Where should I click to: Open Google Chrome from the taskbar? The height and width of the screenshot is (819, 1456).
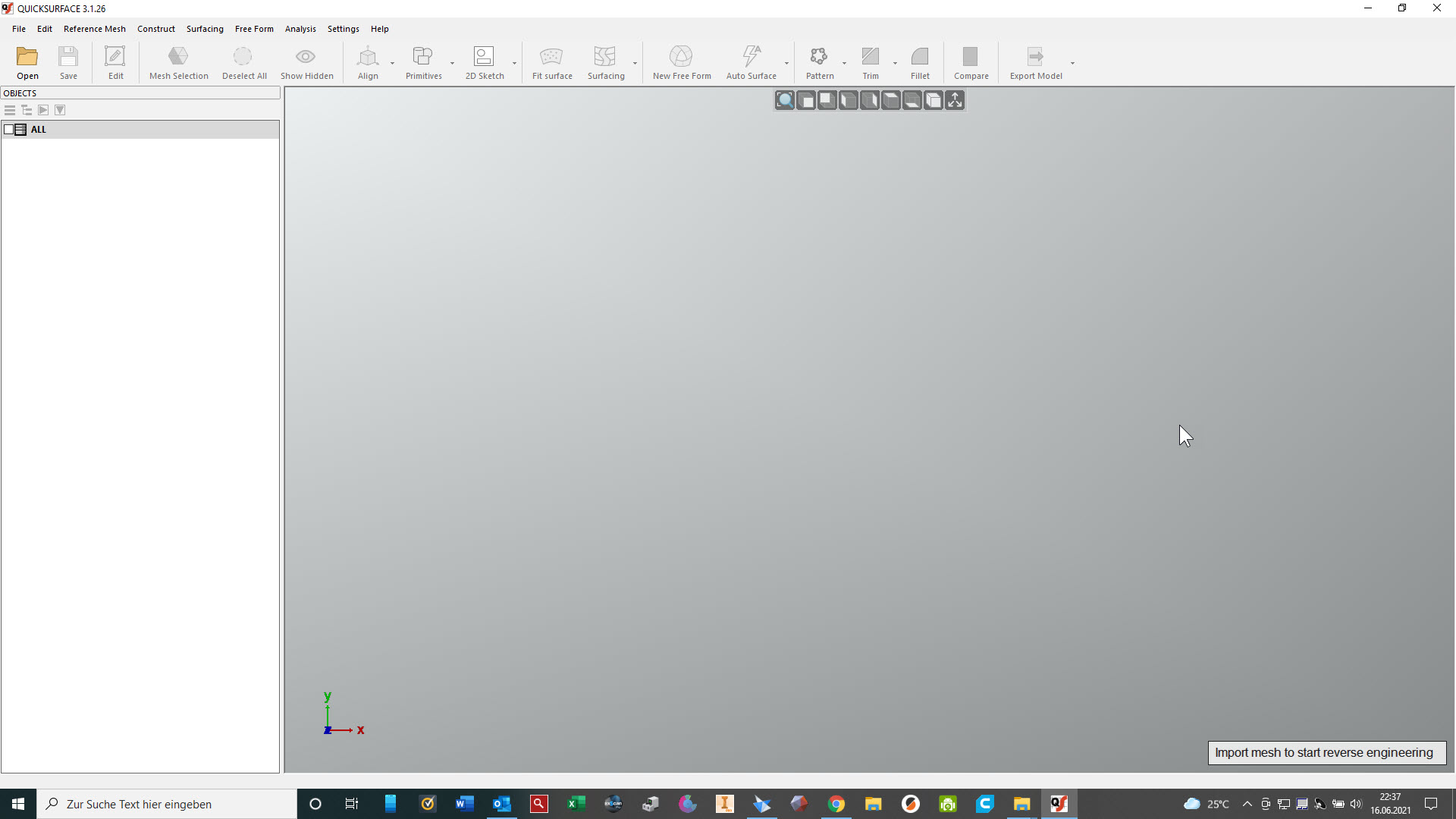(836, 804)
